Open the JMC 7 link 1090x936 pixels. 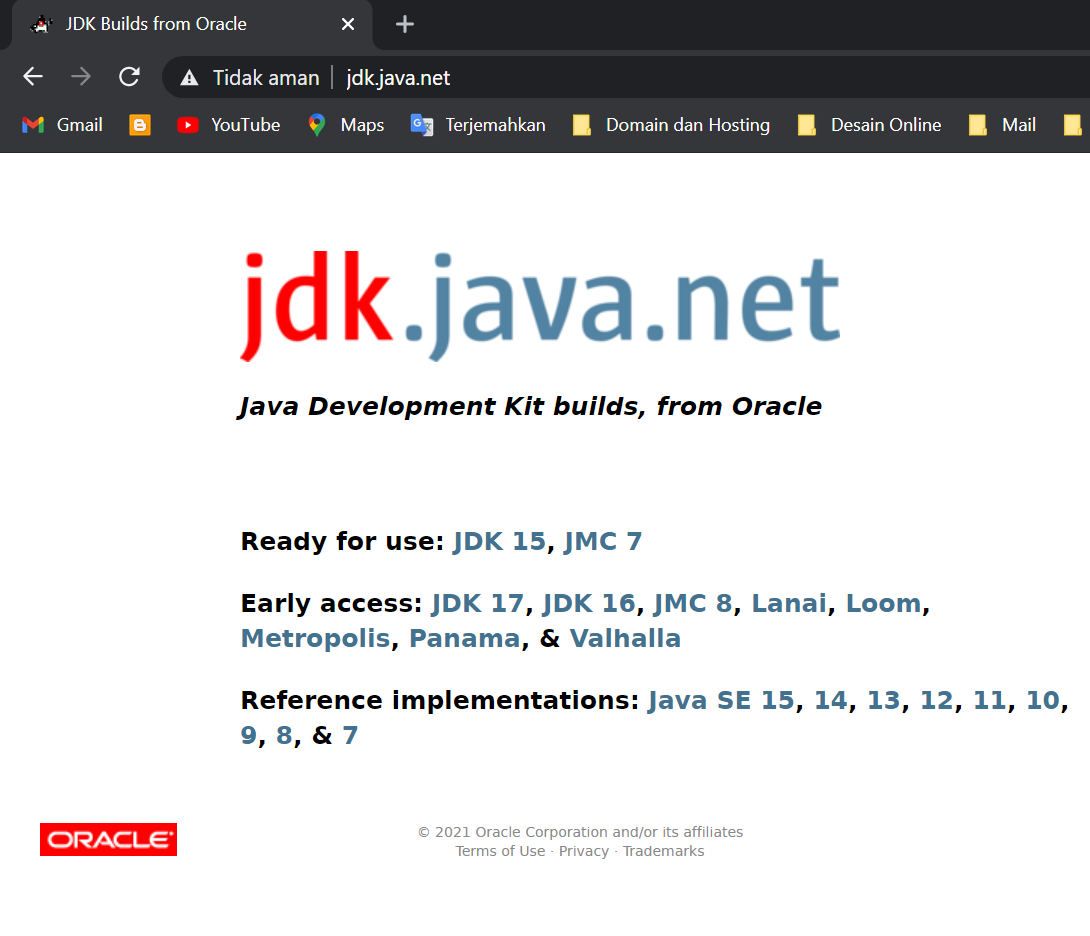(603, 541)
